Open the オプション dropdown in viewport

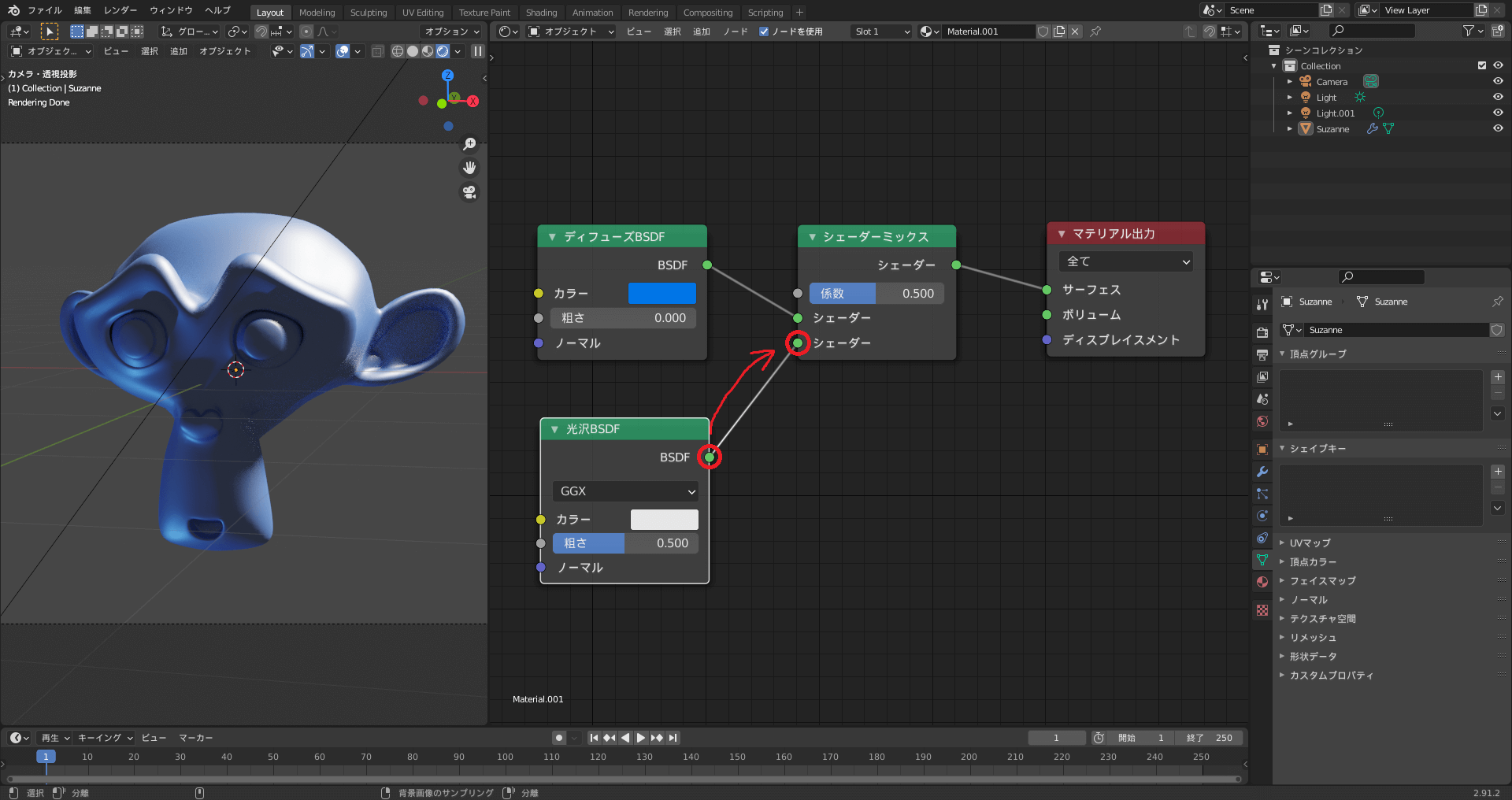[x=451, y=31]
